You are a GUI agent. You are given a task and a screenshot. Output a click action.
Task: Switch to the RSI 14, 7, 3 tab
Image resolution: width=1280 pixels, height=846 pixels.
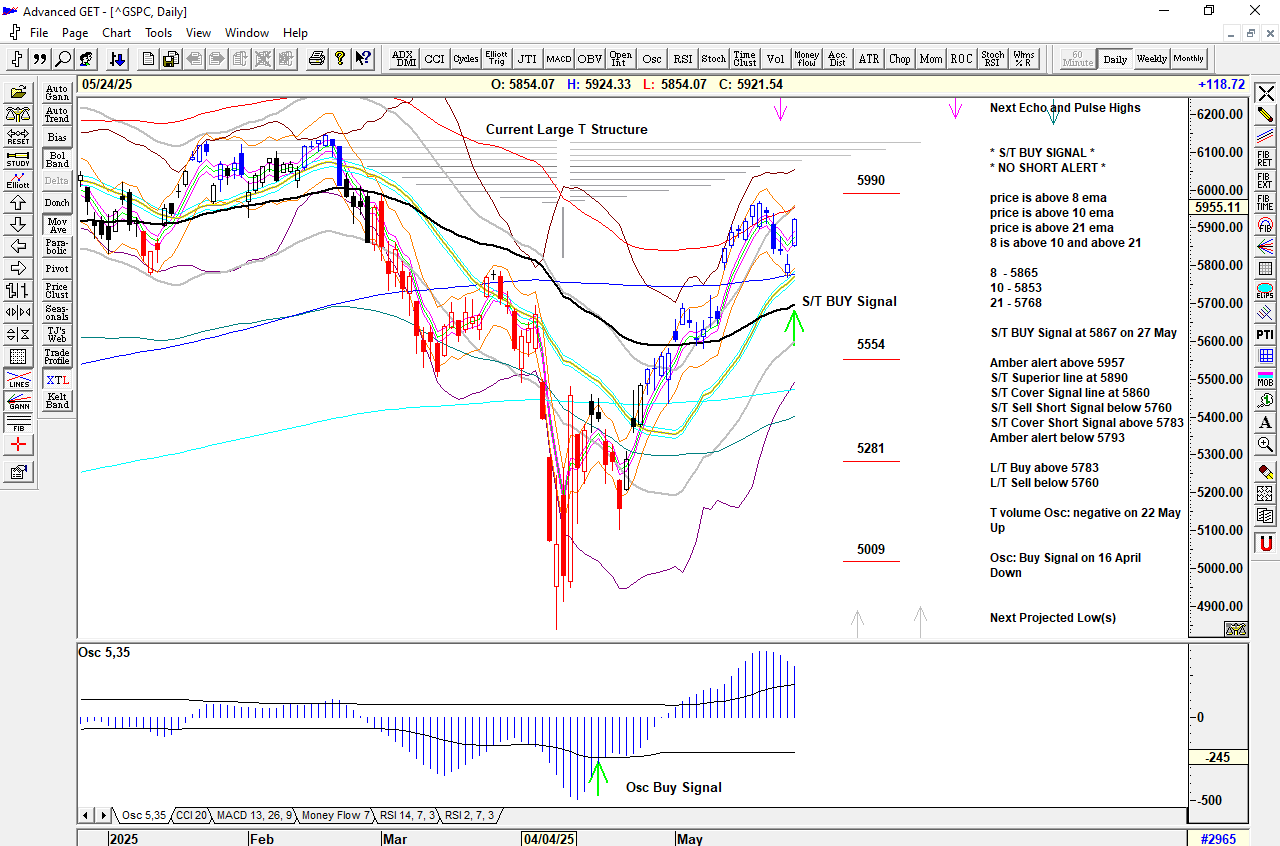(407, 816)
